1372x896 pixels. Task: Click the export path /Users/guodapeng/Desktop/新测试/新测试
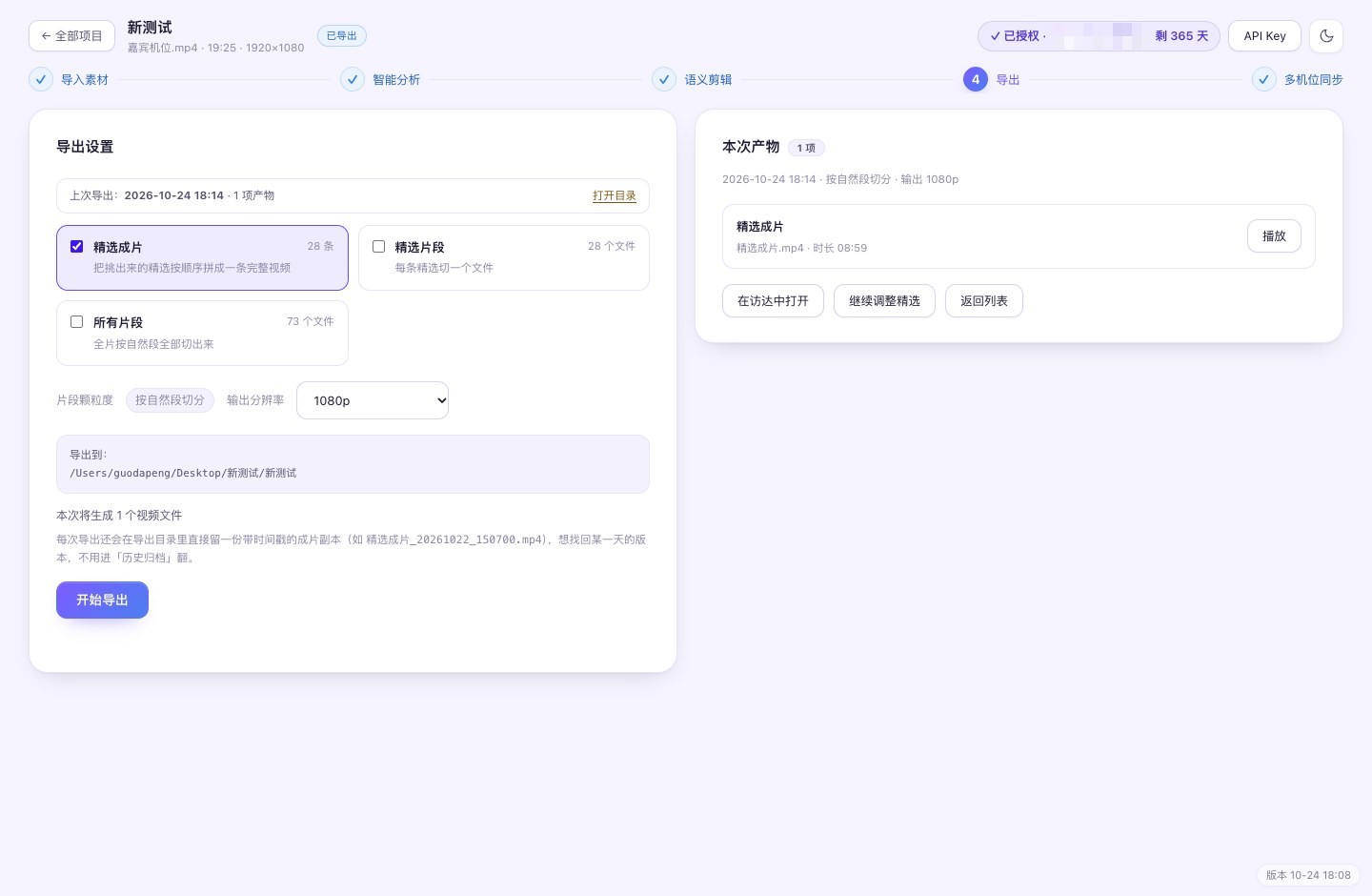coord(183,473)
